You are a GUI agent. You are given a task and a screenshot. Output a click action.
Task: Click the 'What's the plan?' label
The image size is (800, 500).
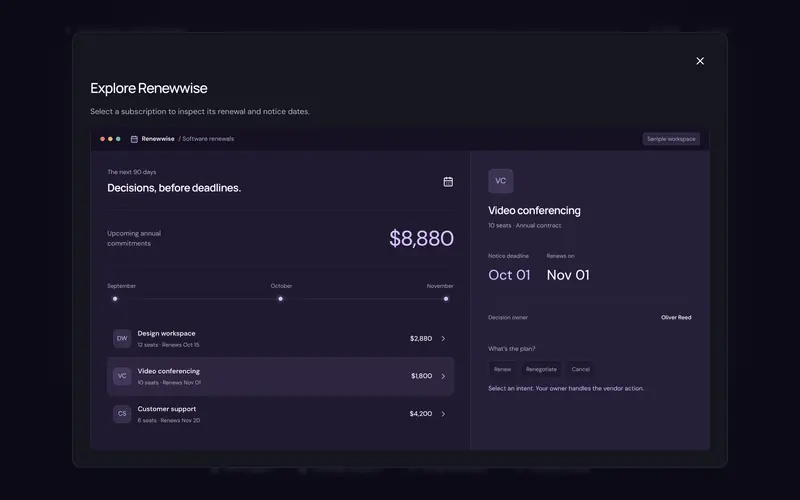click(x=511, y=349)
